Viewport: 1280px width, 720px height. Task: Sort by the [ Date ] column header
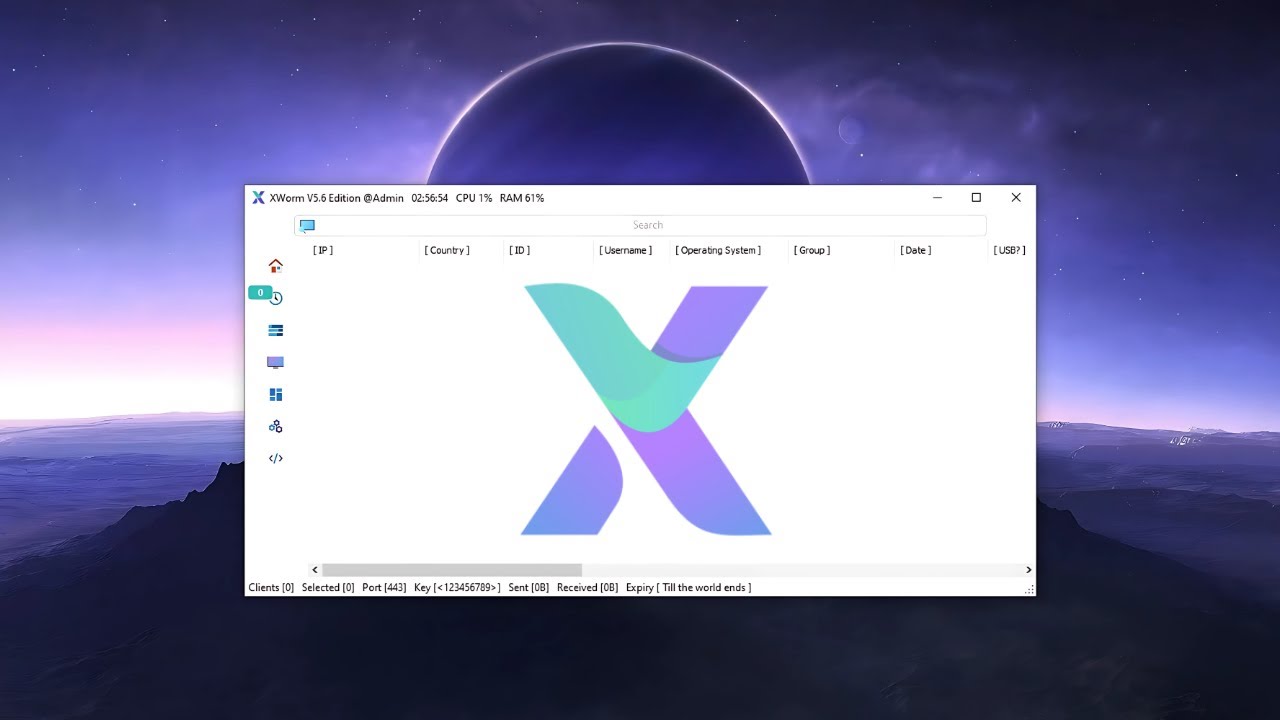coord(915,250)
